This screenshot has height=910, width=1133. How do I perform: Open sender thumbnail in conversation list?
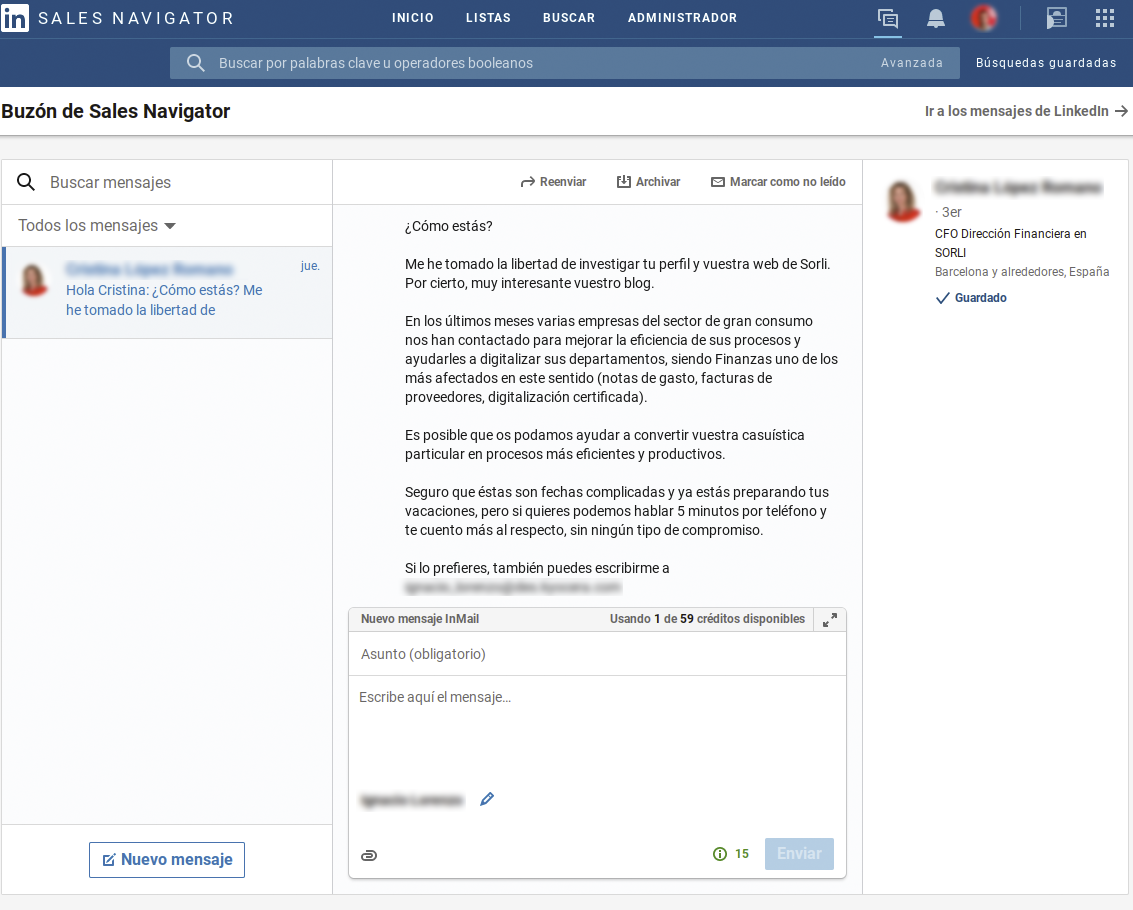[x=34, y=280]
